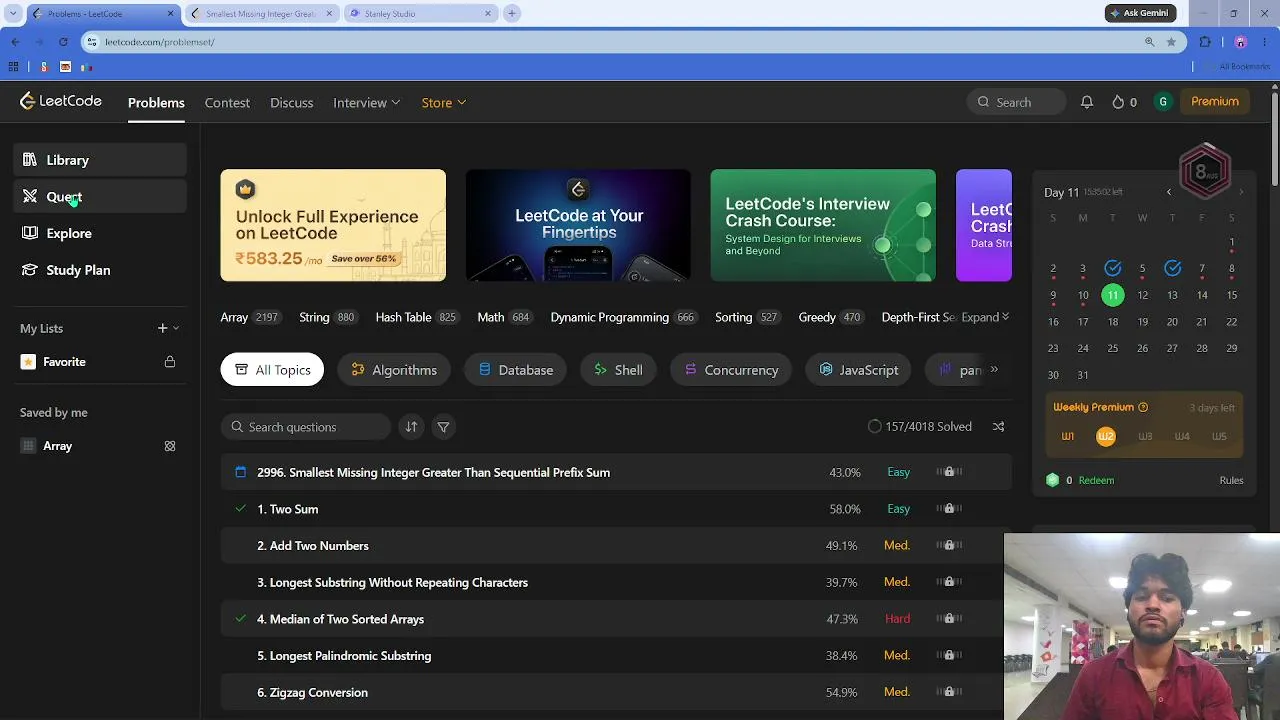This screenshot has height=720, width=1280.
Task: Click the top navigation Search field
Action: [1016, 102]
